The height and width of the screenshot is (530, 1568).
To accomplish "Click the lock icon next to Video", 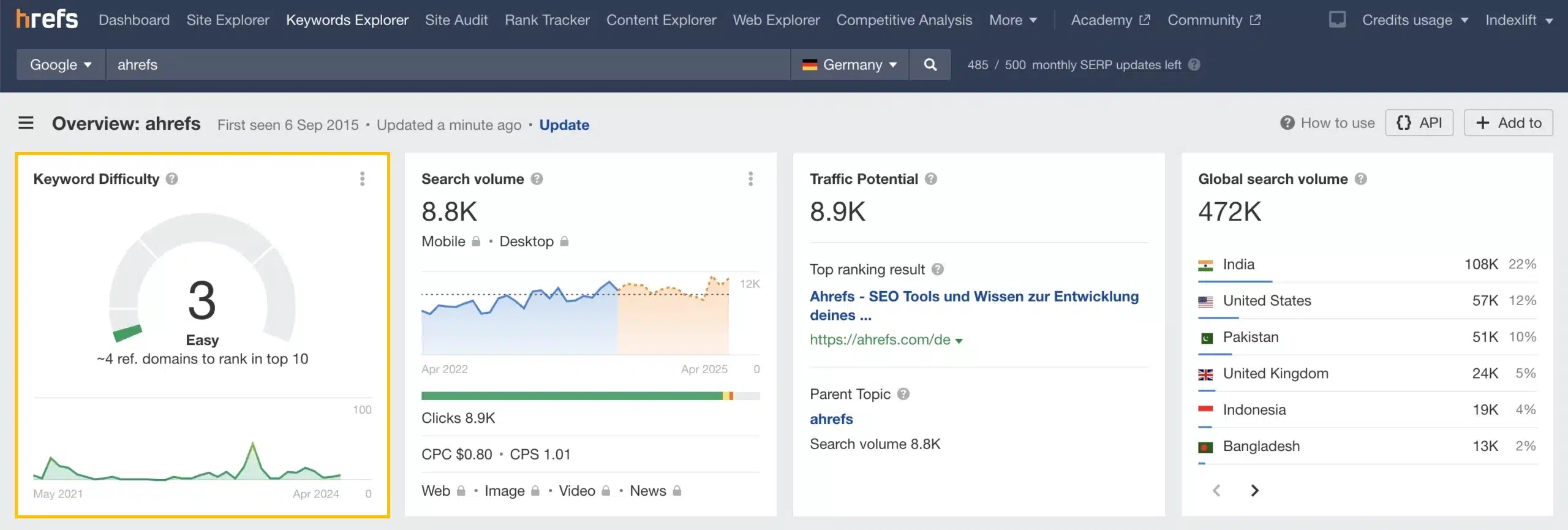I will pos(606,491).
